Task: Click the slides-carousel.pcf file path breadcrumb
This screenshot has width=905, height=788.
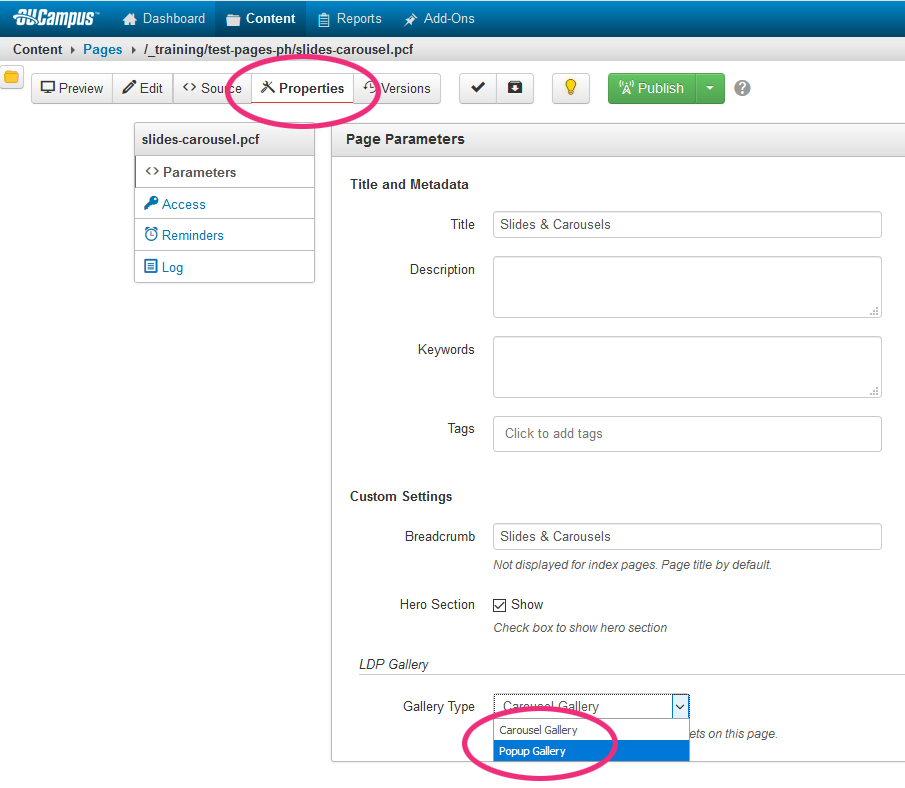Action: pyautogui.click(x=278, y=50)
